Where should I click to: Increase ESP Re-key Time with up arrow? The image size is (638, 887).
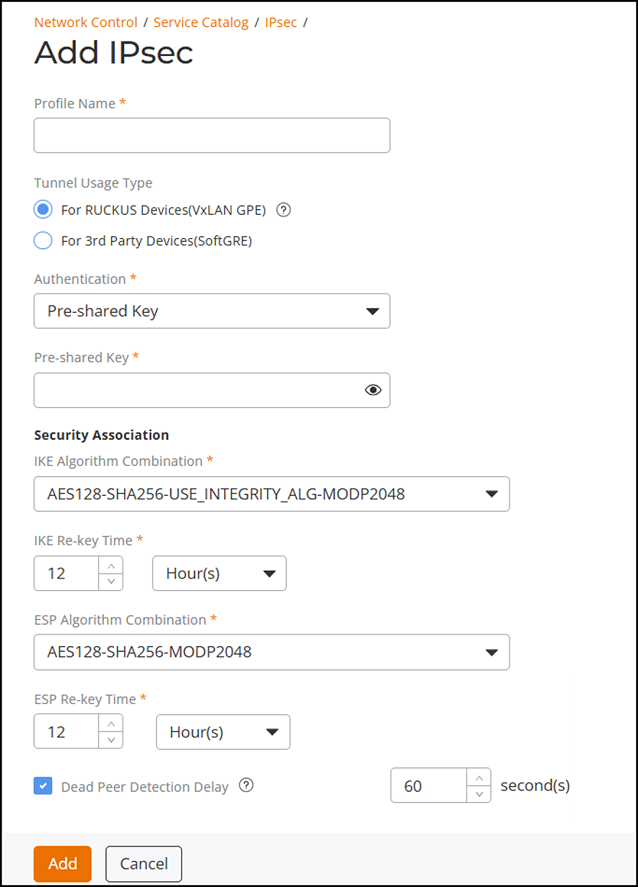click(111, 723)
